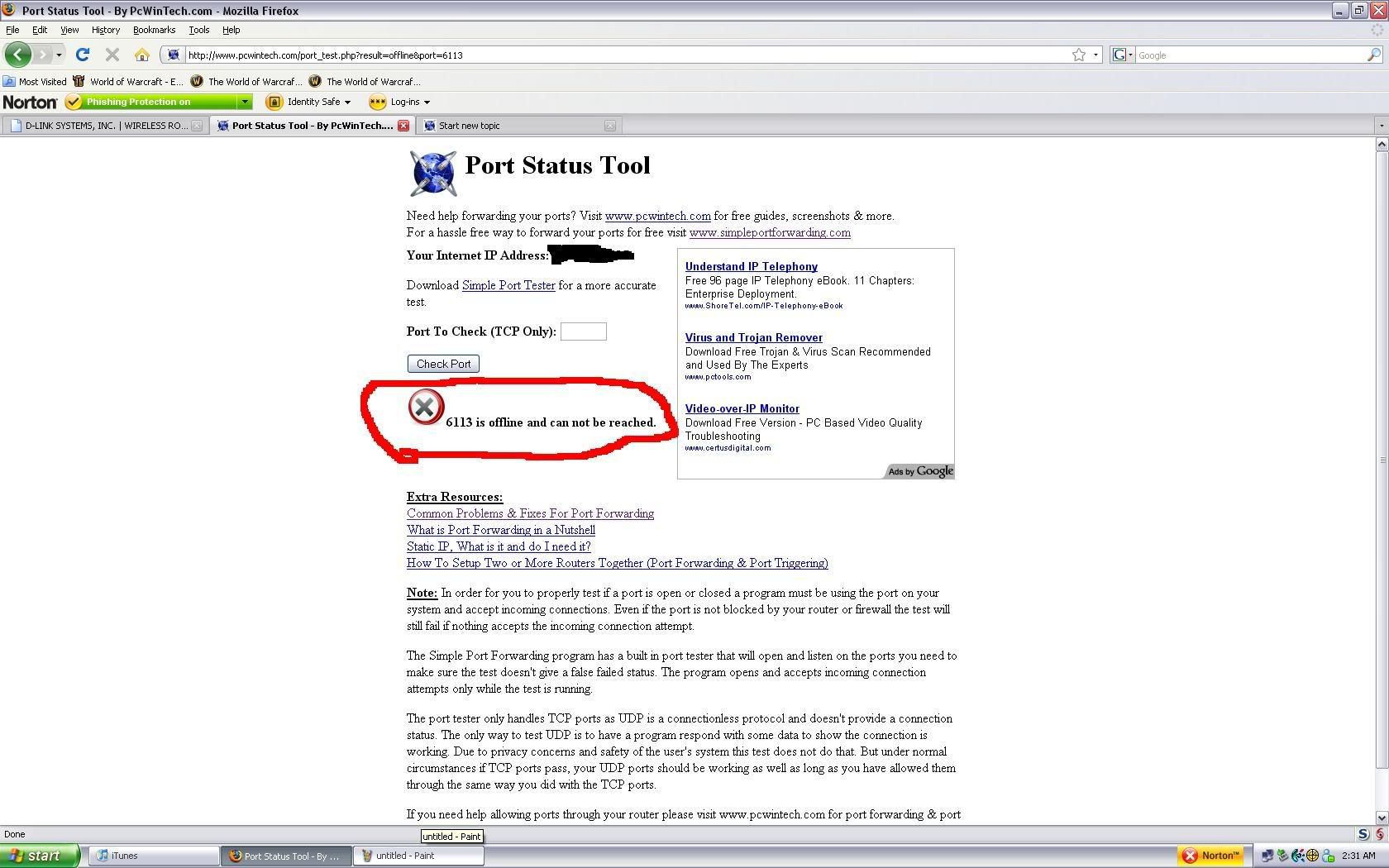
Task: Click the Check Port button
Action: pos(443,364)
